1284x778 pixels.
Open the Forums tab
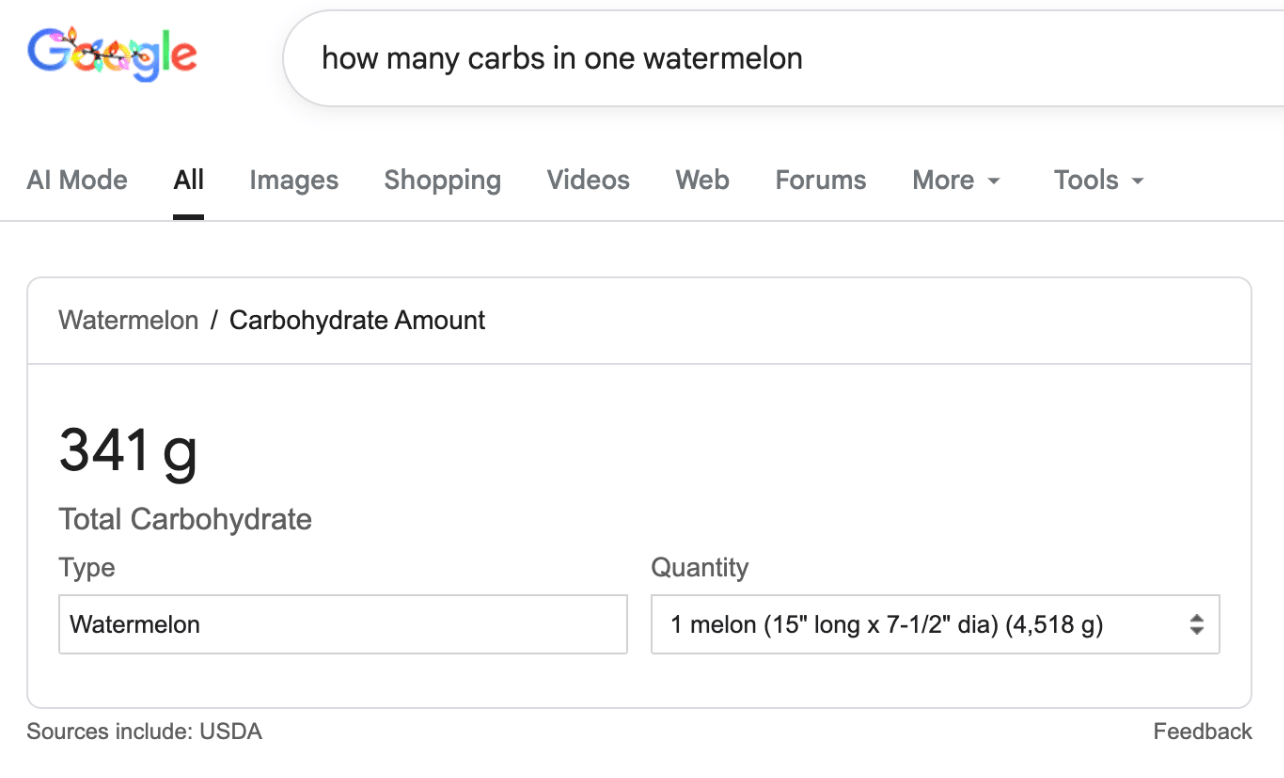[x=820, y=180]
